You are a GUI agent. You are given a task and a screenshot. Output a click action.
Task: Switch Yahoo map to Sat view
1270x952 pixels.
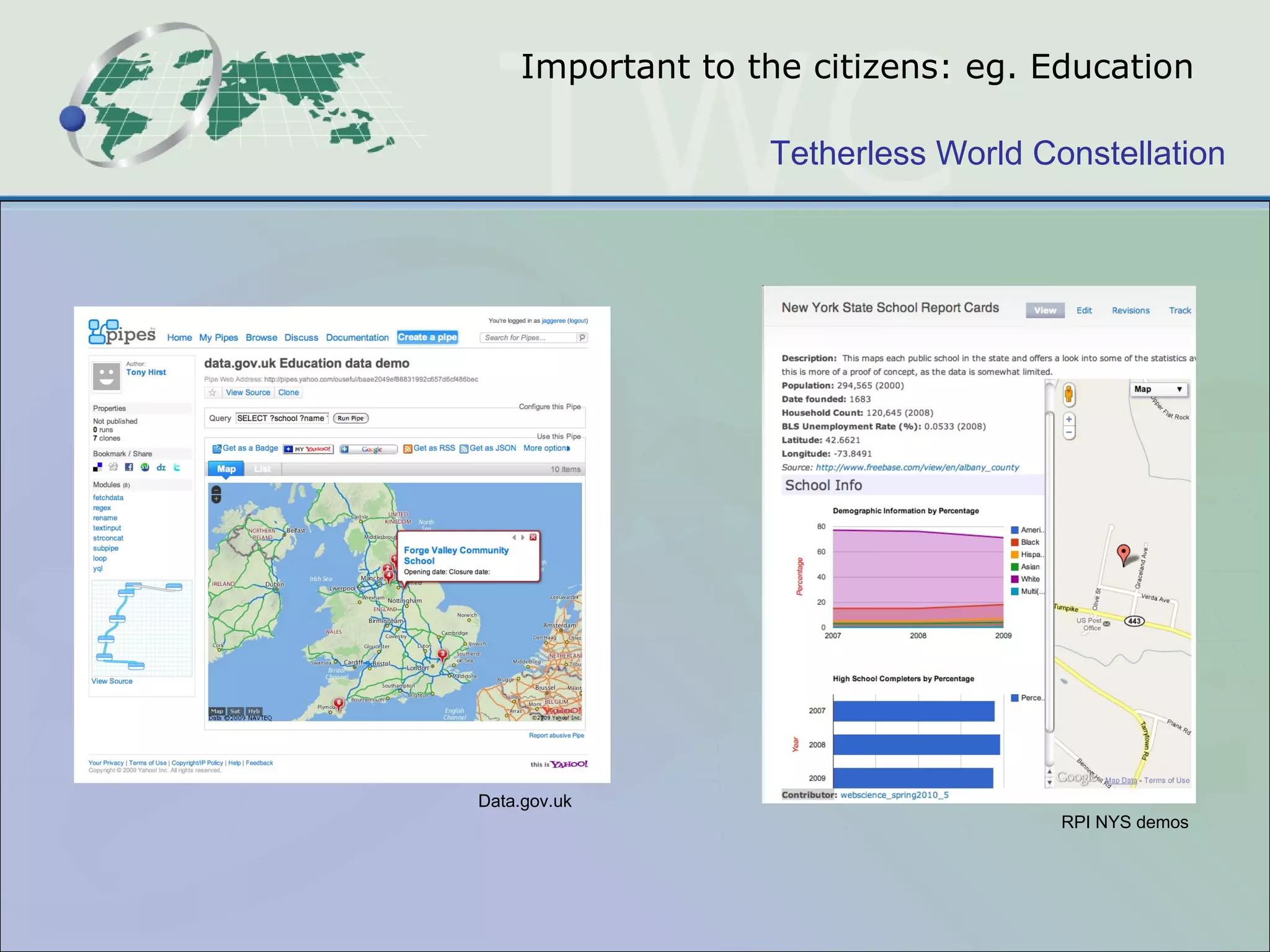pos(235,711)
